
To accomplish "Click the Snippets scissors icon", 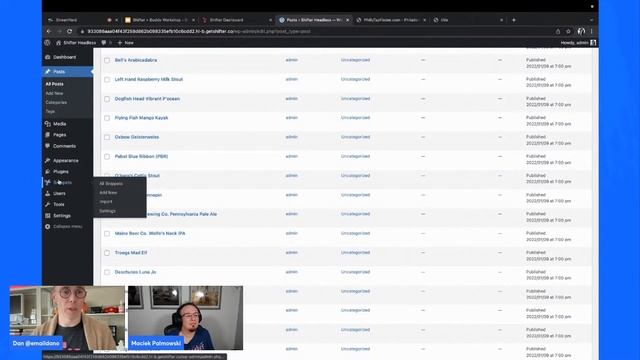I will point(48,182).
